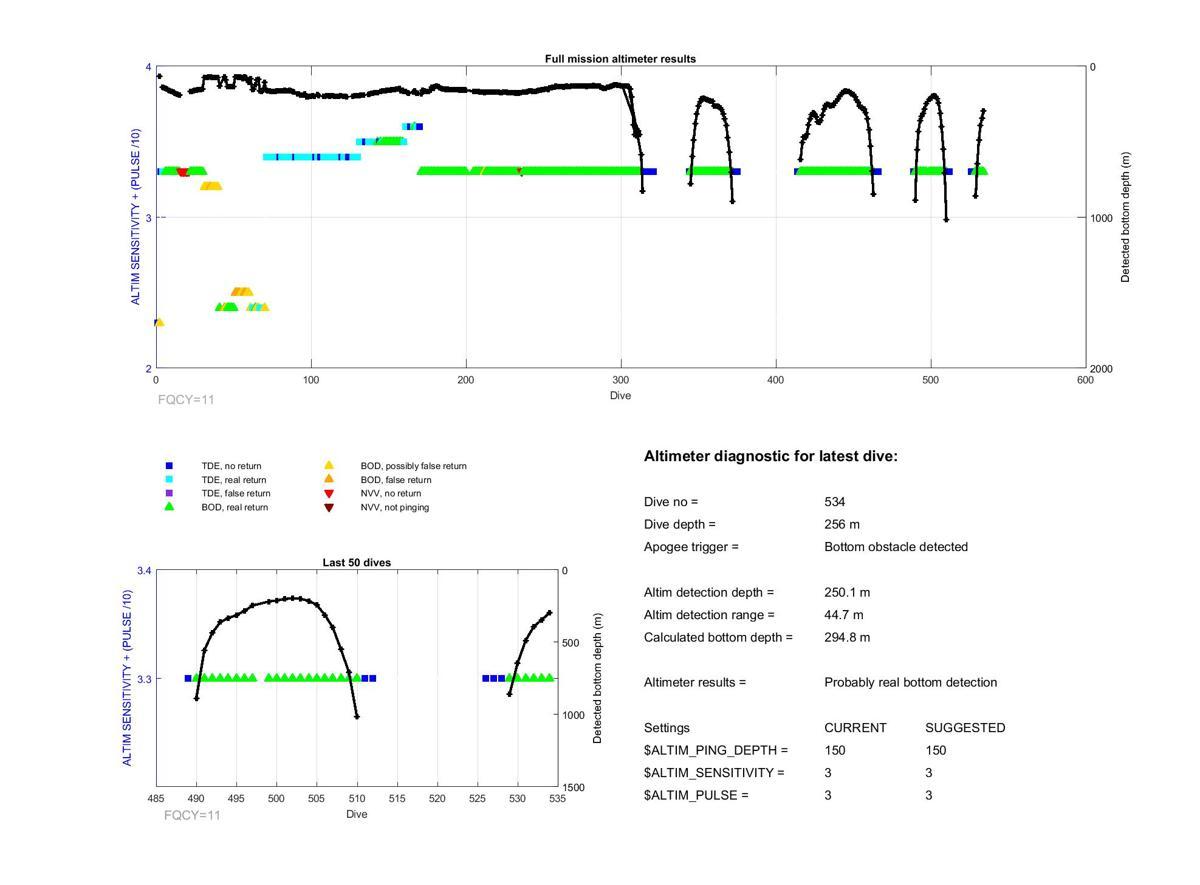The image size is (1200, 885).
Task: Click the 'Dive' x-axis label of full mission chart
Action: (x=620, y=396)
